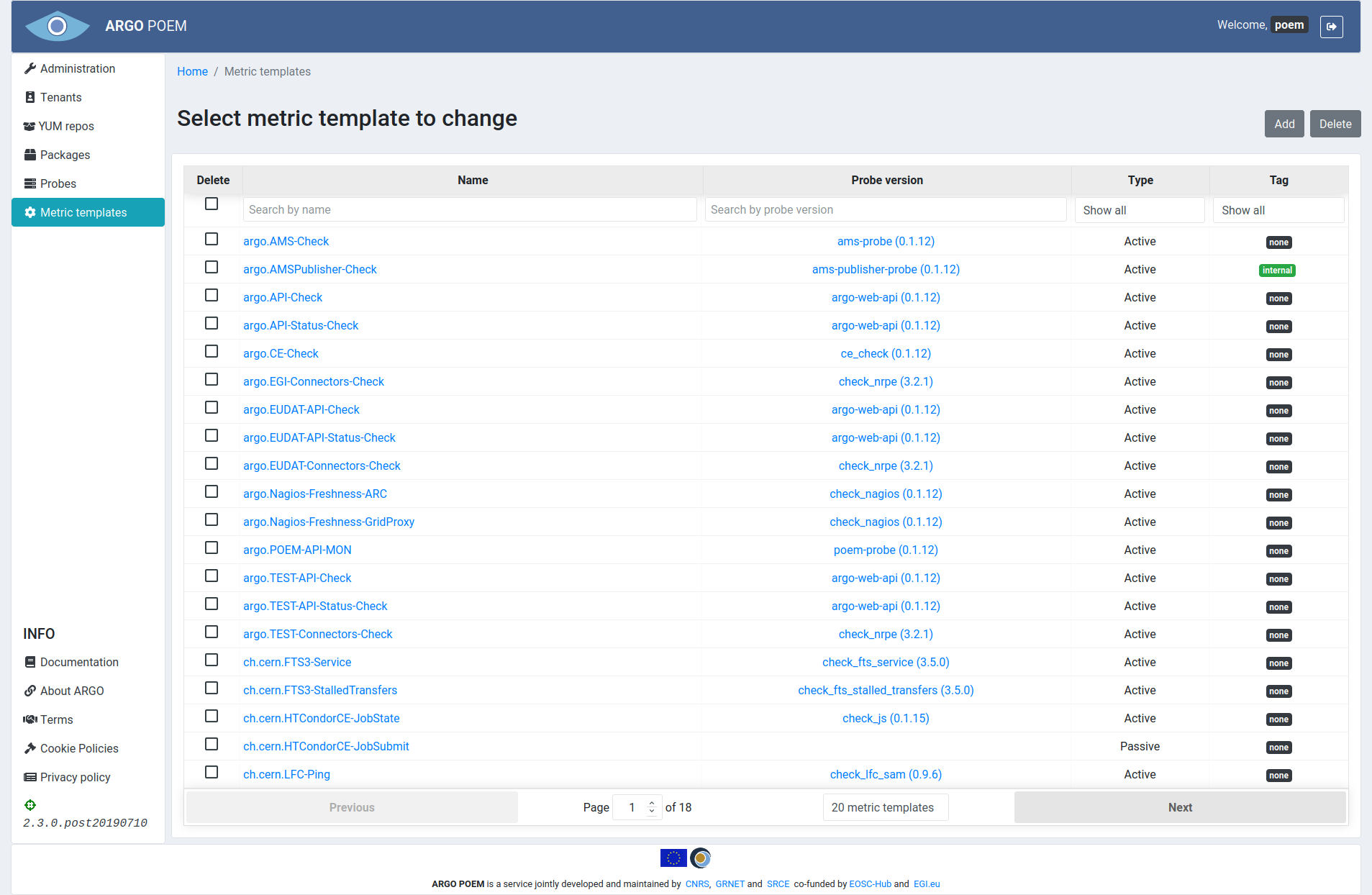Click the About ARGO link icon
This screenshot has height=895, width=1372.
pyautogui.click(x=30, y=691)
